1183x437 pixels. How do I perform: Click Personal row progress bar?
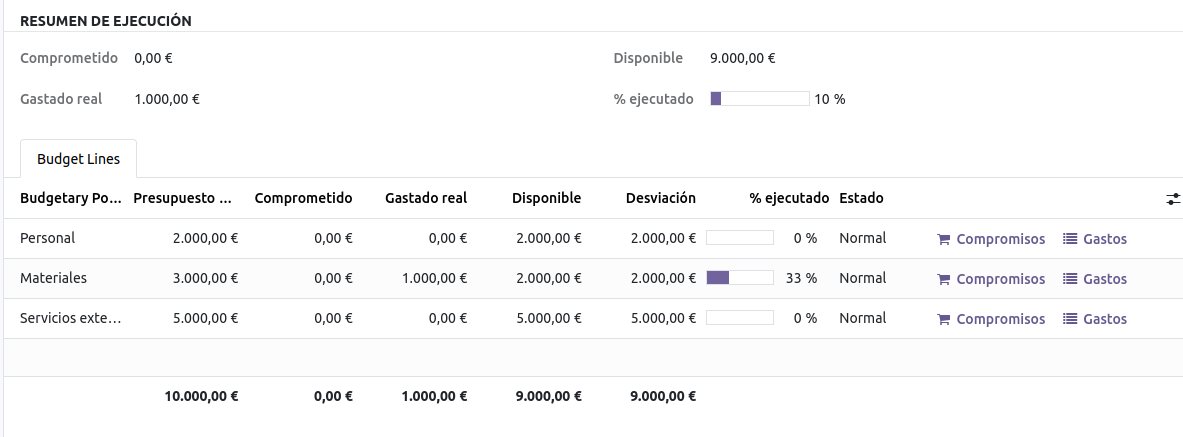pyautogui.click(x=740, y=239)
